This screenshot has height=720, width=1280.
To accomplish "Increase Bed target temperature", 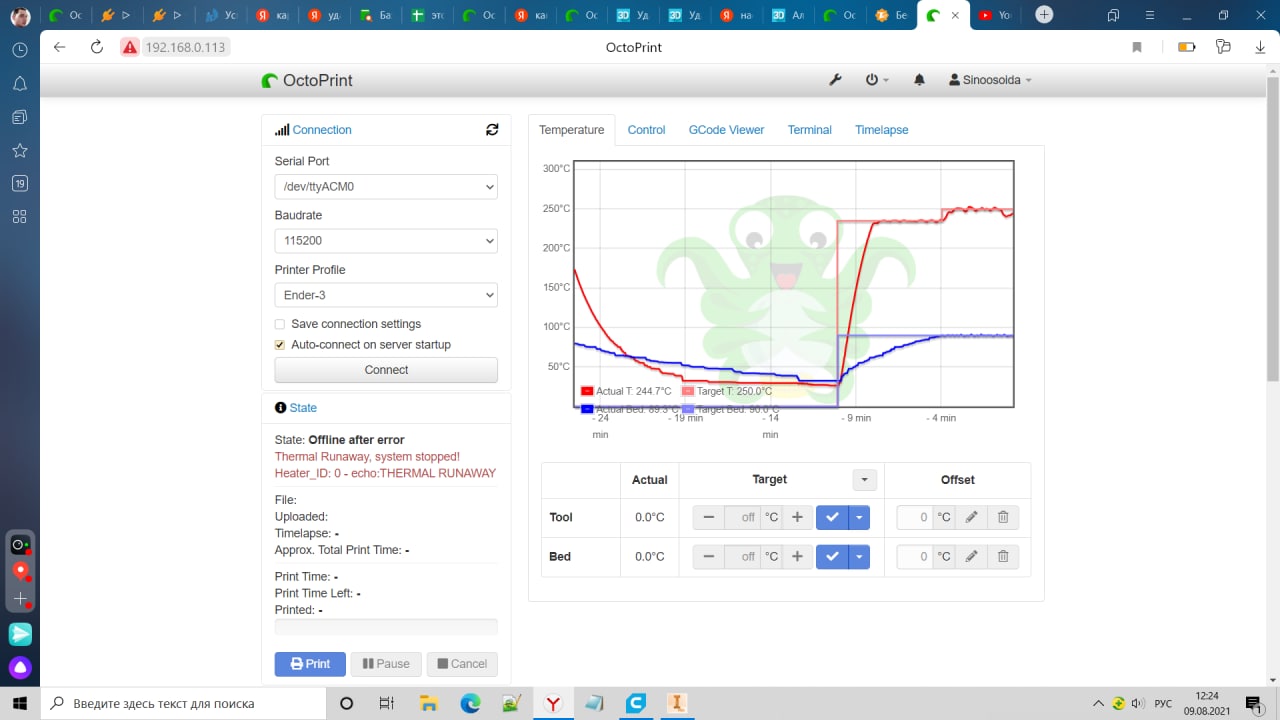I will coord(797,556).
